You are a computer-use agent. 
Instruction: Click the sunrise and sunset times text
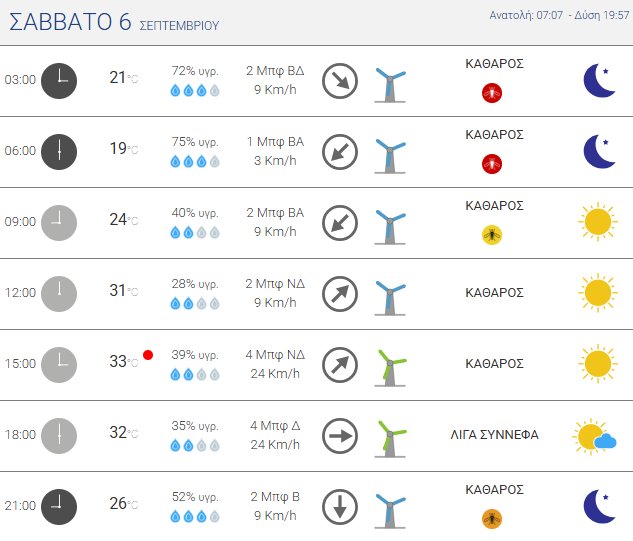pyautogui.click(x=554, y=15)
